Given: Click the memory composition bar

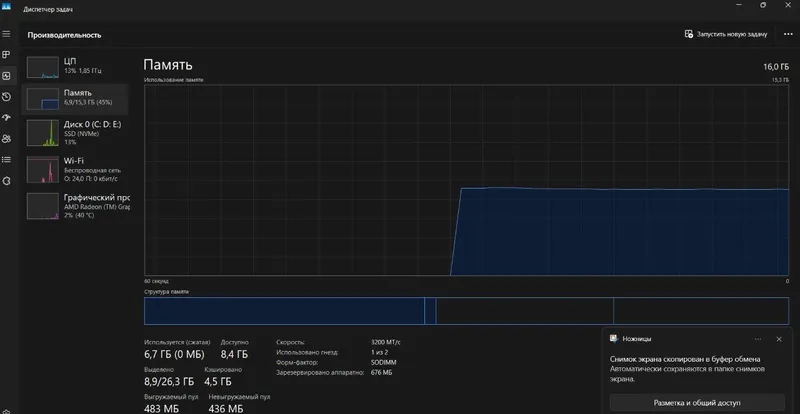Looking at the screenshot, I should [x=466, y=311].
